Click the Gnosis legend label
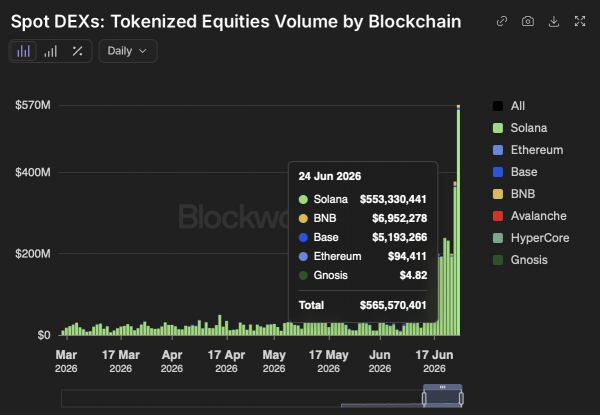Screen dimensions: 600x415 point(529,260)
